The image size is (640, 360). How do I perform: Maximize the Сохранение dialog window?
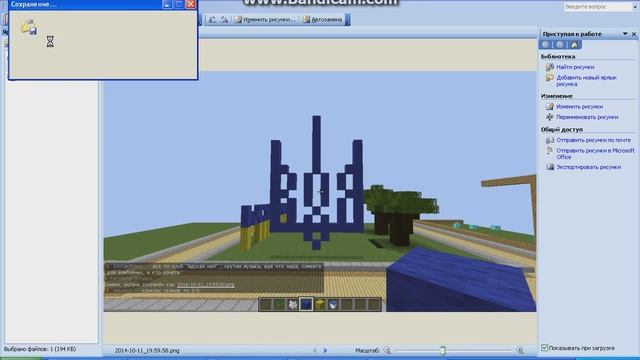[x=179, y=4]
